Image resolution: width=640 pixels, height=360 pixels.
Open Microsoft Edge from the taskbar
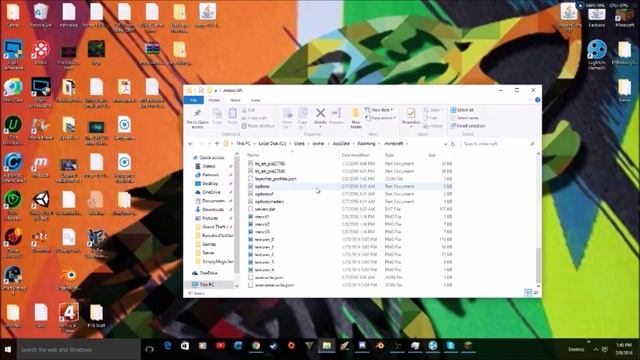(x=167, y=346)
